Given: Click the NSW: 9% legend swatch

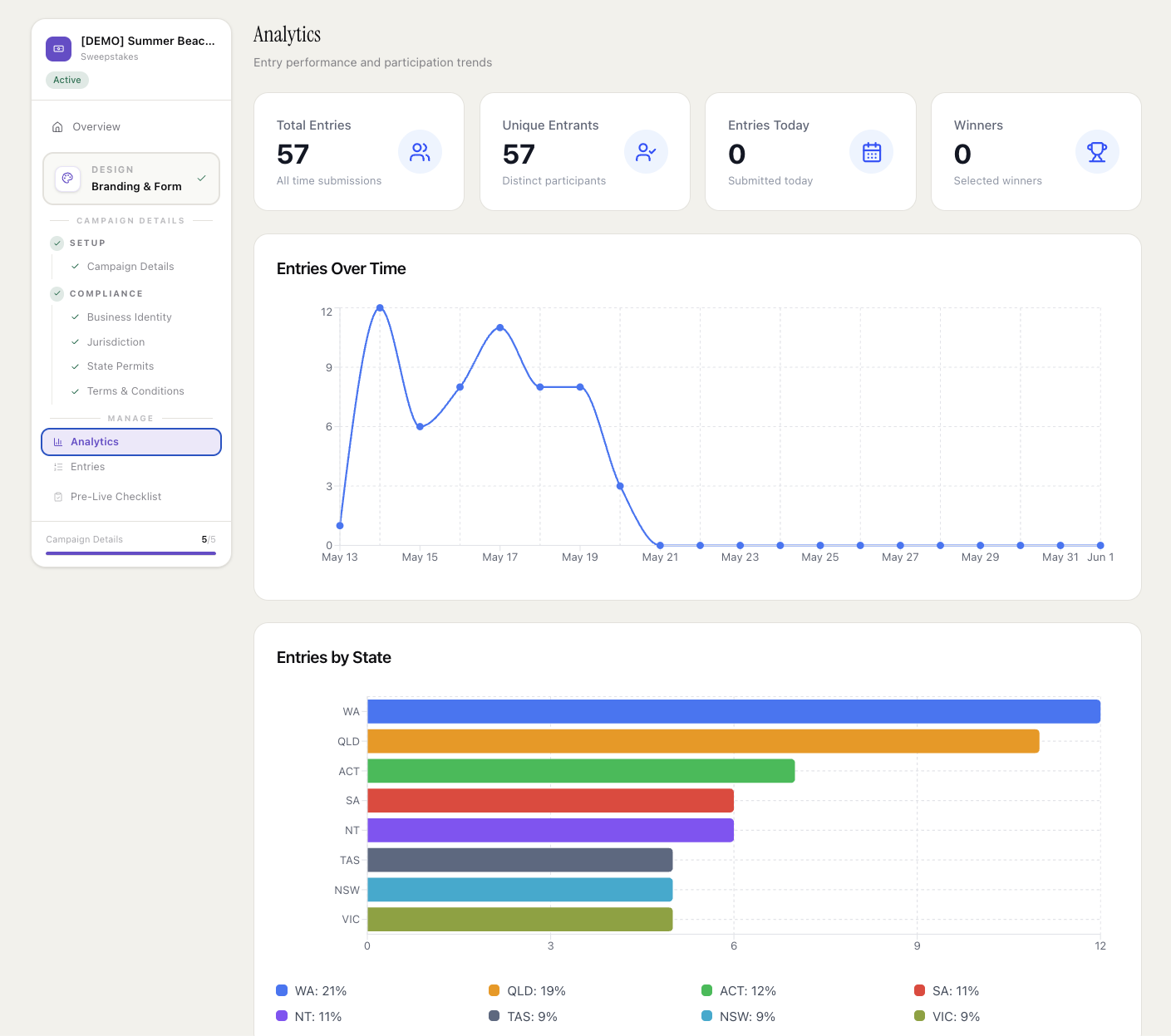Looking at the screenshot, I should pos(707,1016).
